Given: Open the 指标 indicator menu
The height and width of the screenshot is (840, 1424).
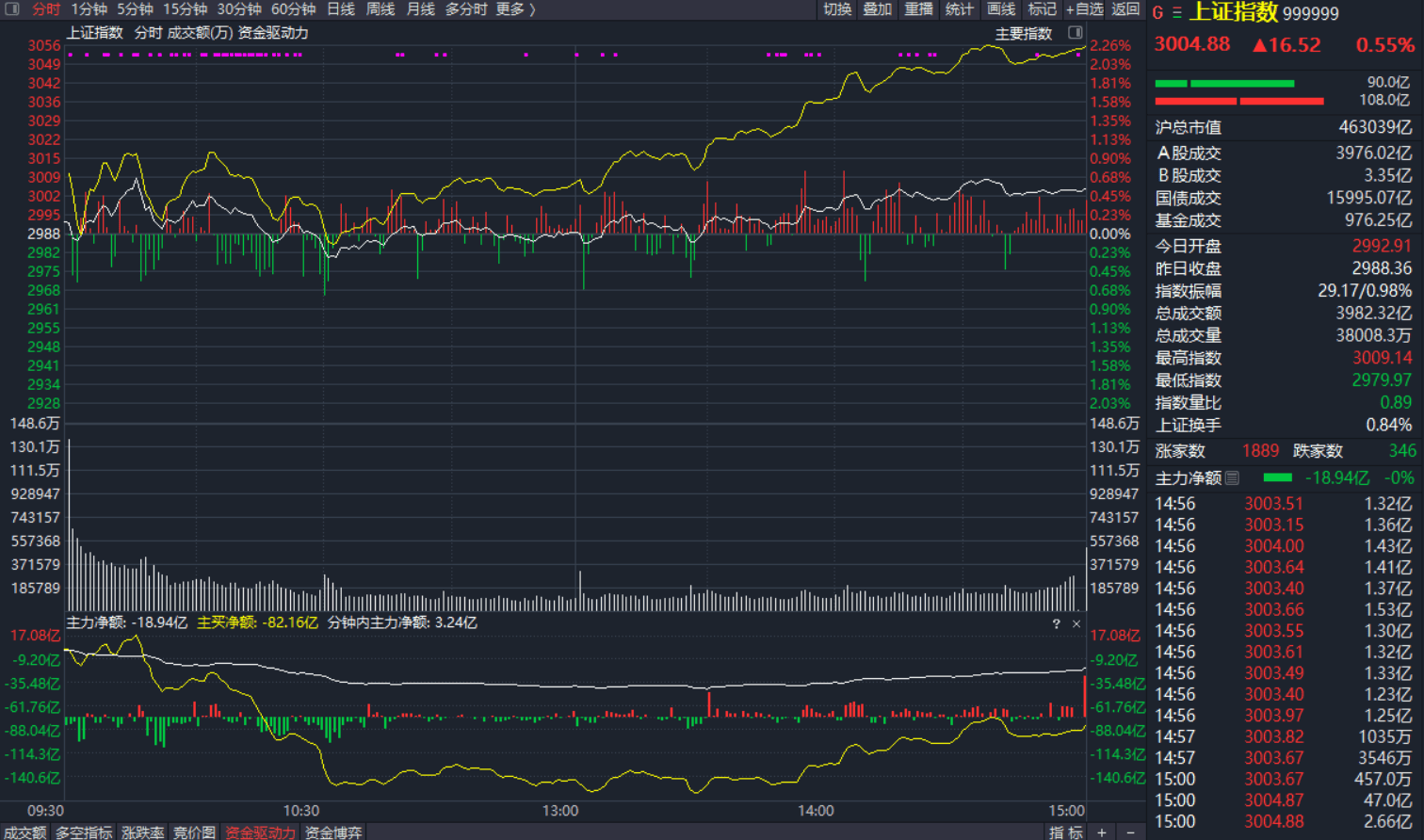Looking at the screenshot, I should 1066,832.
